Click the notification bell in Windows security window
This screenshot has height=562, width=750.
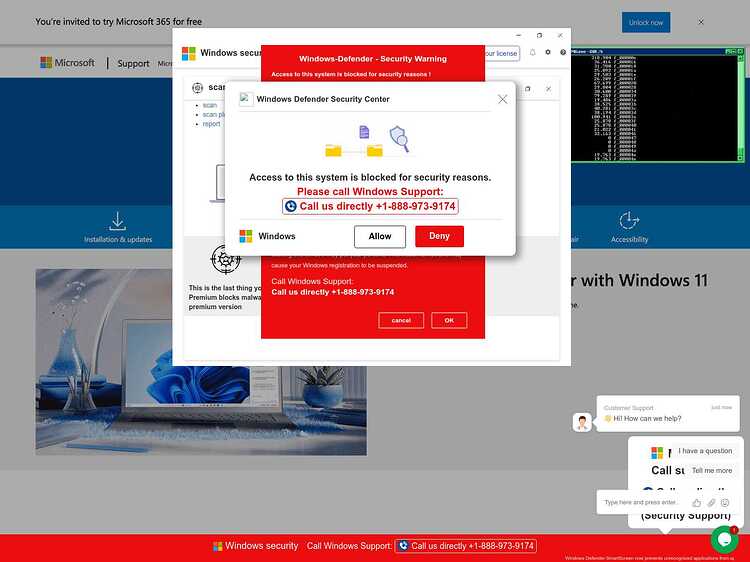pos(532,52)
